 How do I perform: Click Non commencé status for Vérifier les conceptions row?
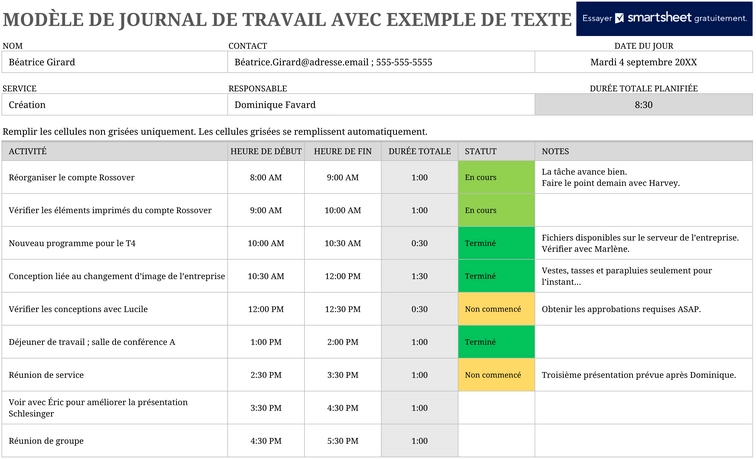point(496,309)
